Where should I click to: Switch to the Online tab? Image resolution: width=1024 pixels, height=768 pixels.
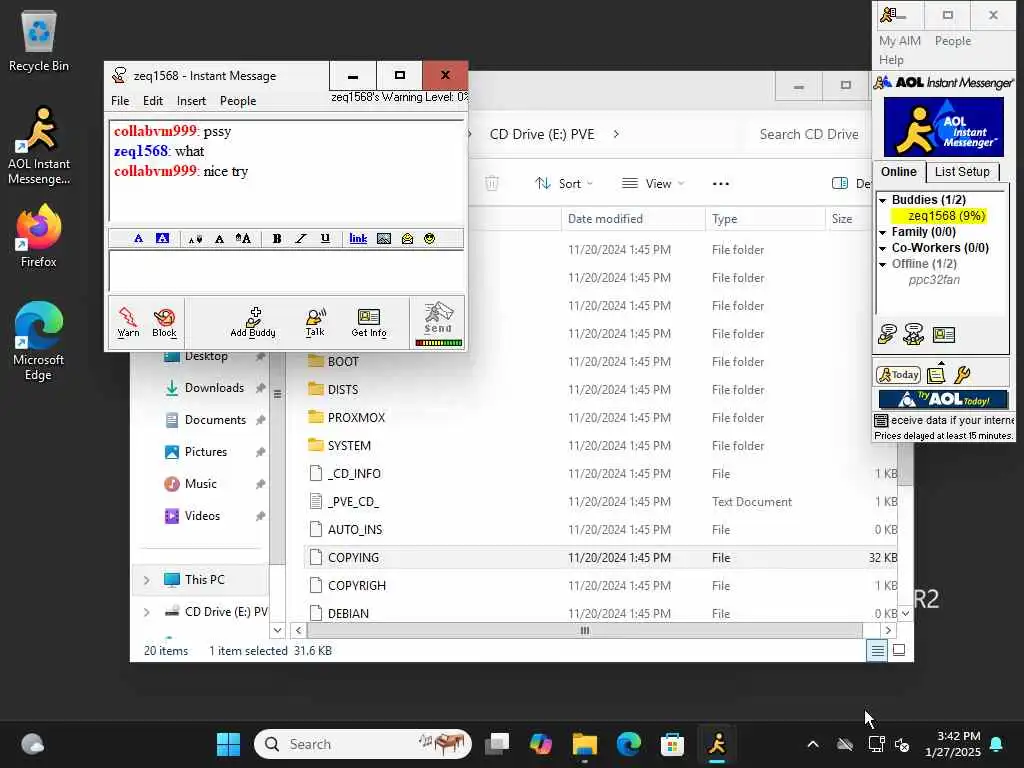coord(899,172)
